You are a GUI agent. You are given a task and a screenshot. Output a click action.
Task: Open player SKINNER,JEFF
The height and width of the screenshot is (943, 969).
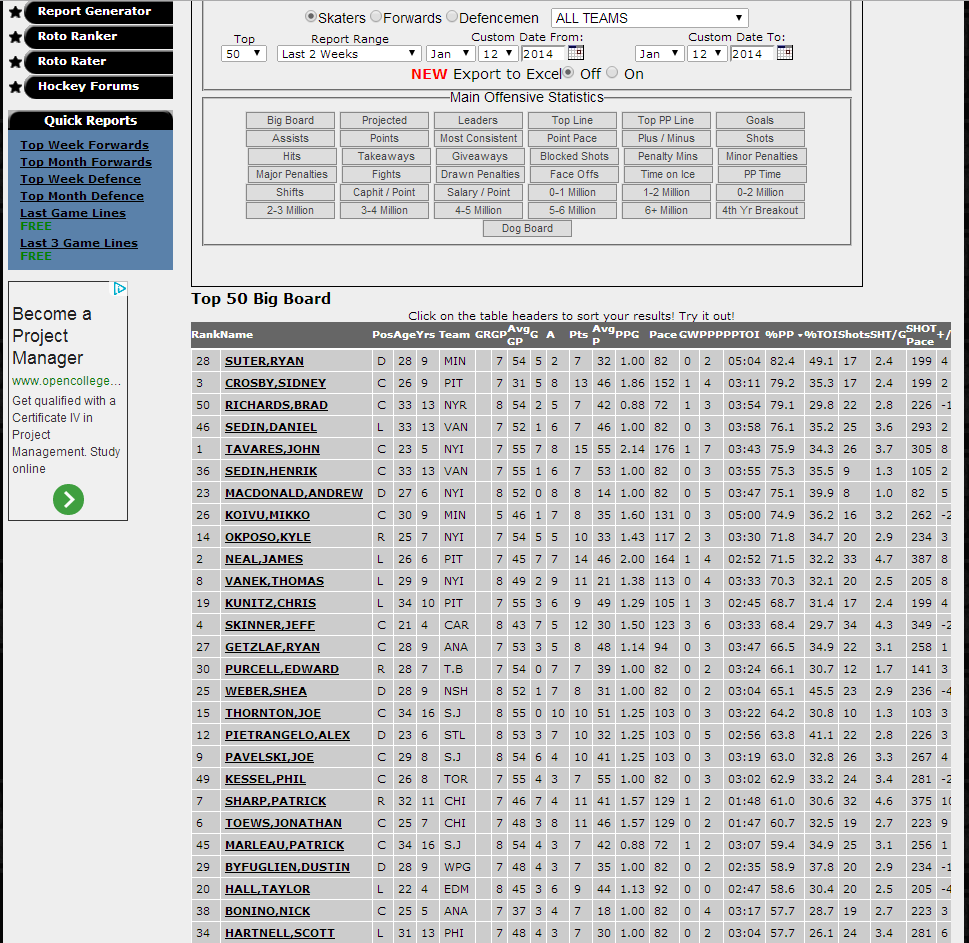tap(269, 625)
